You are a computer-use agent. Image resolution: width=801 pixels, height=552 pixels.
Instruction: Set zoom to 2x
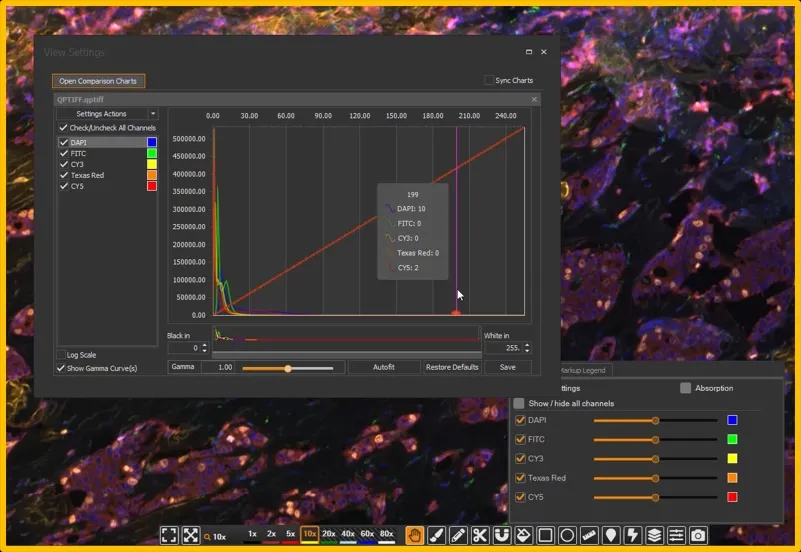pyautogui.click(x=271, y=534)
